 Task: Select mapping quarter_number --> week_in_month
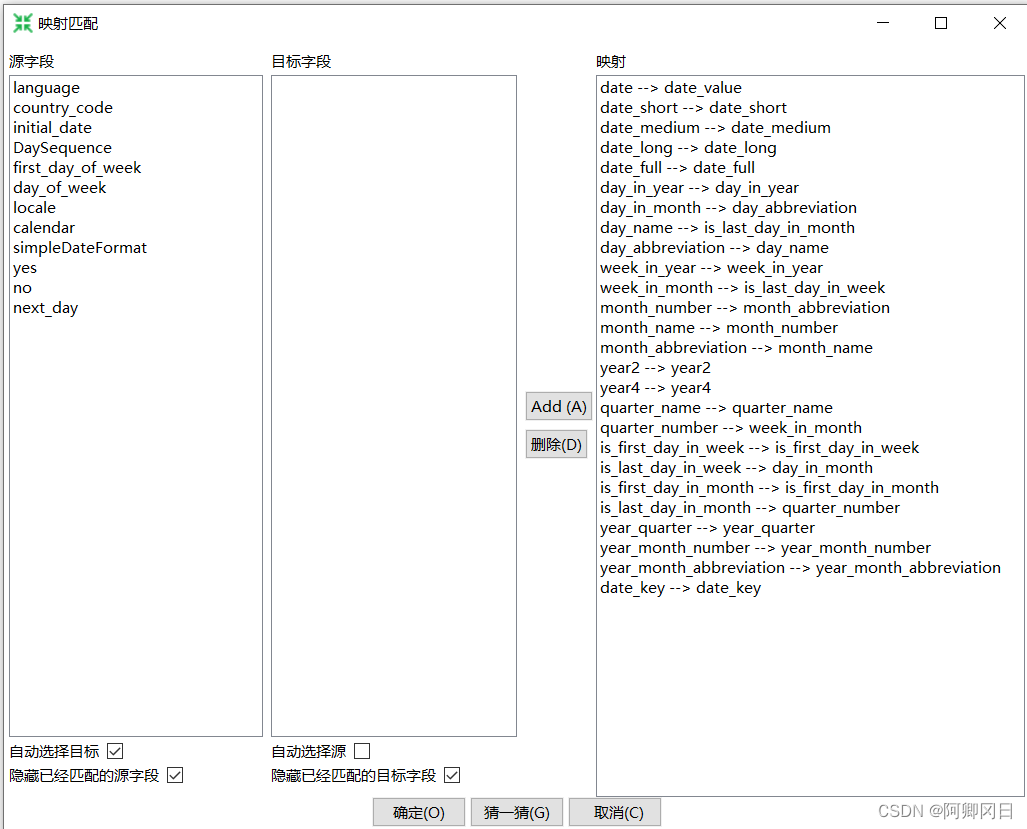pos(730,428)
